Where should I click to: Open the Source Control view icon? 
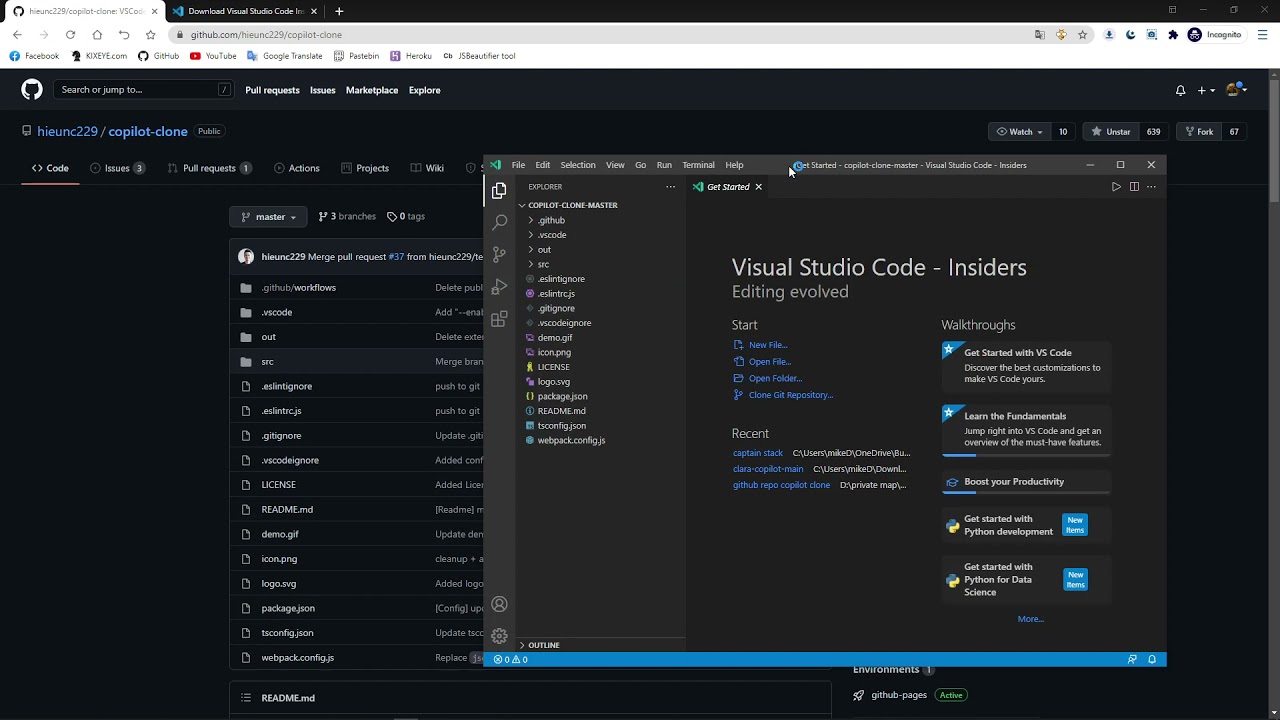pos(499,254)
